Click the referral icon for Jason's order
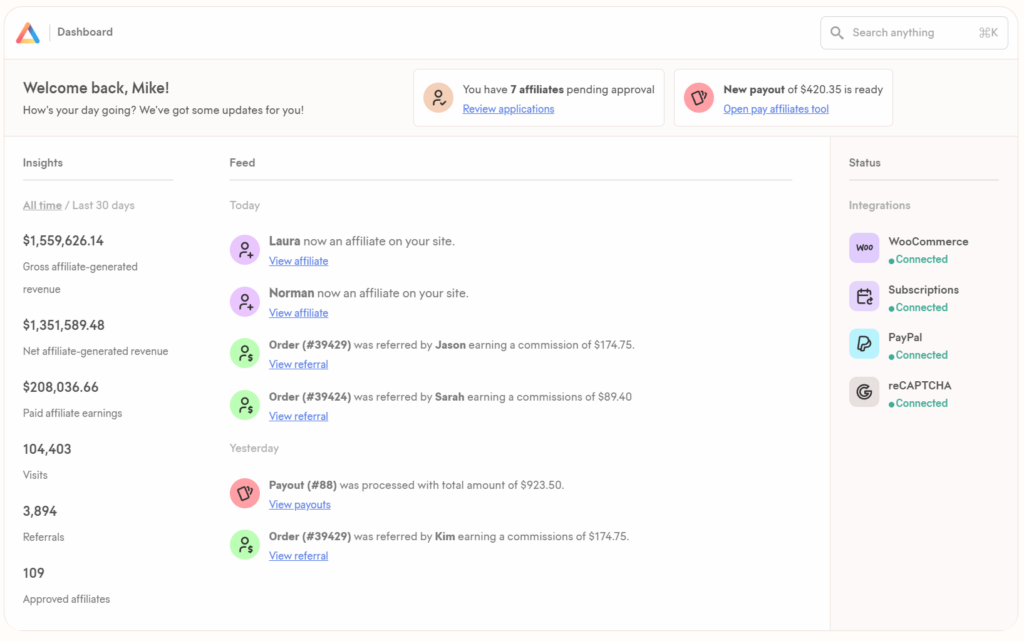The image size is (1024, 641). [x=245, y=353]
